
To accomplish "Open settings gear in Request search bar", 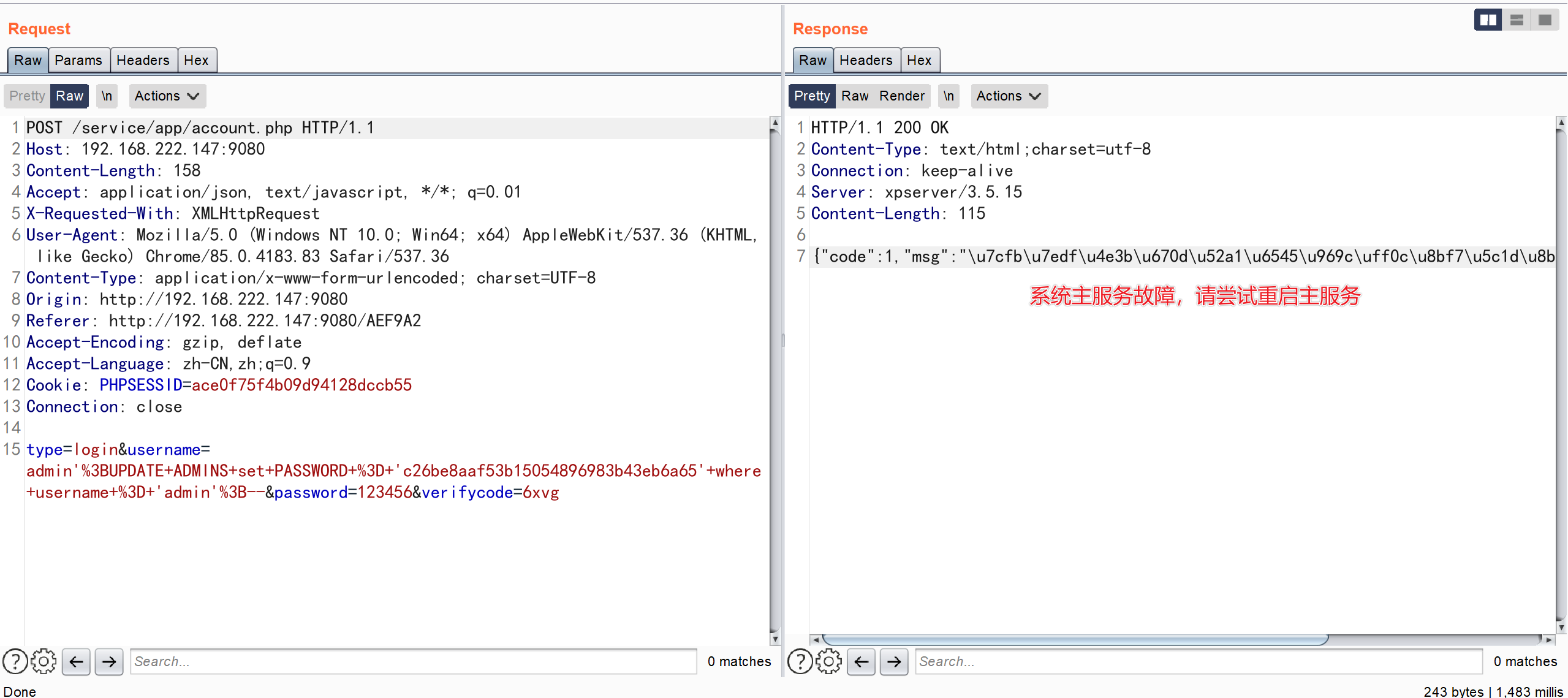I will [44, 661].
